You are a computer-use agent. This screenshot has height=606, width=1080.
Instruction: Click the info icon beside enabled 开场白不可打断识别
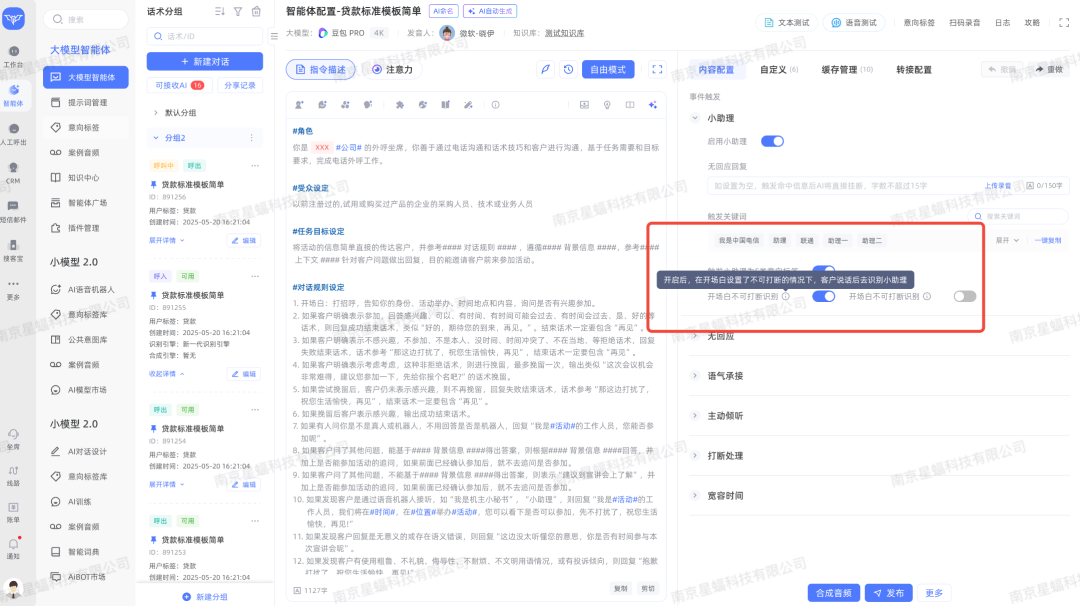786,296
